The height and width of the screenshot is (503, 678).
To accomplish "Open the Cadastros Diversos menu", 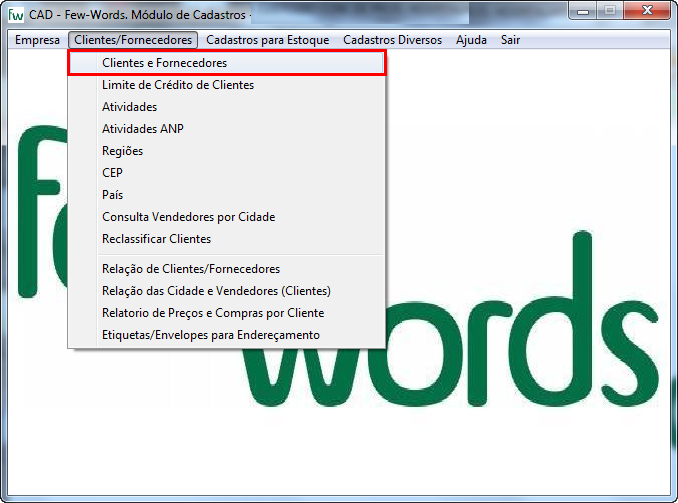I will (392, 40).
